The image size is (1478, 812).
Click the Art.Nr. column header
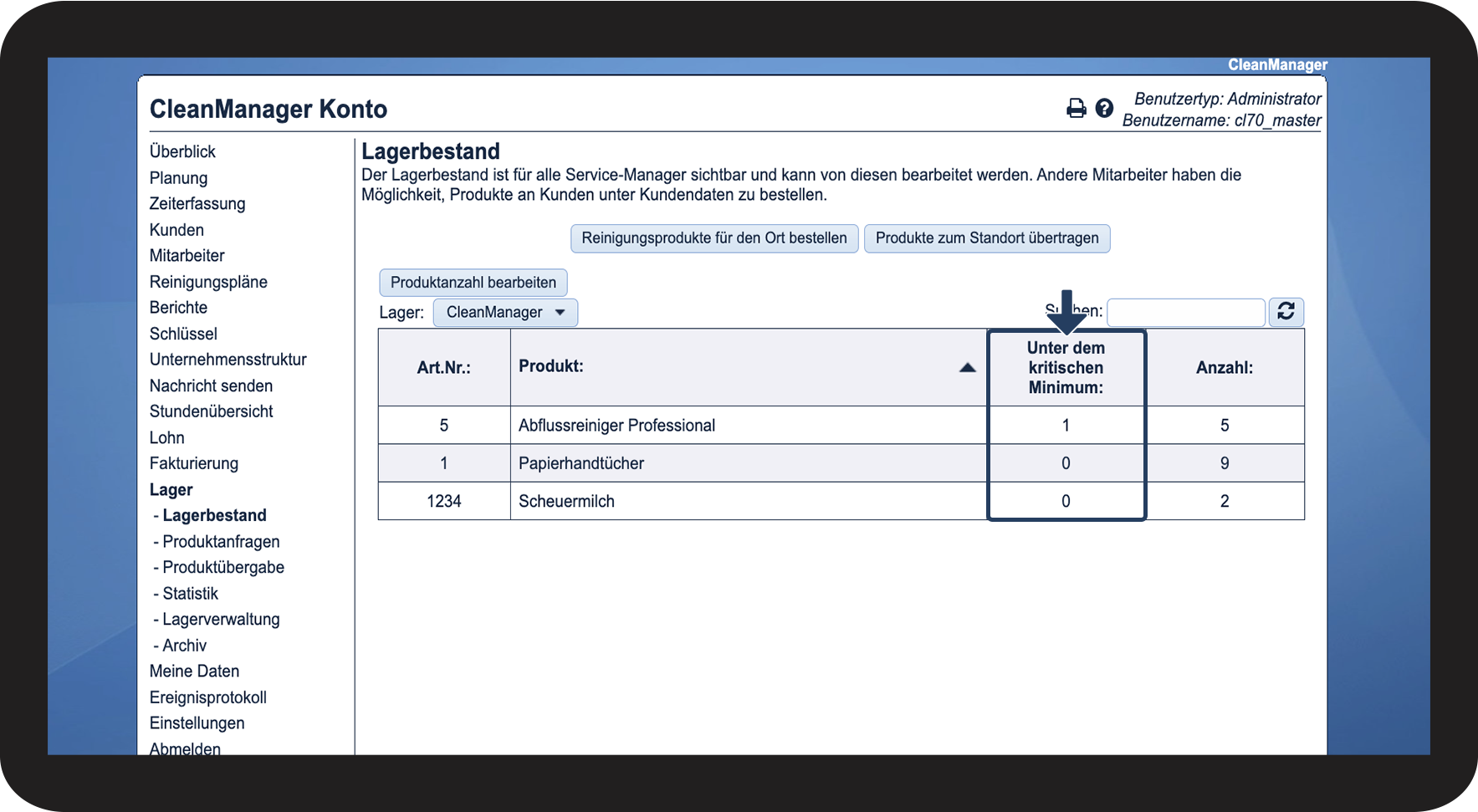click(x=444, y=368)
